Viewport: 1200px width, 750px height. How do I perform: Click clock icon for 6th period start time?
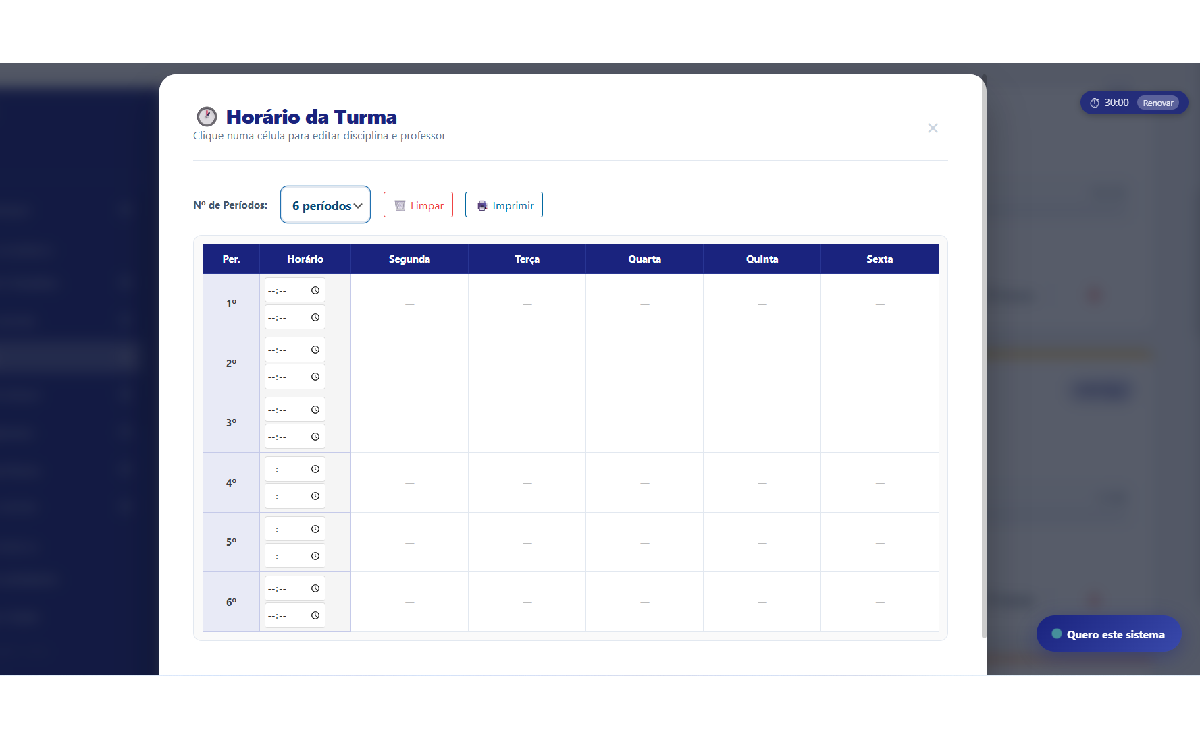[315, 588]
